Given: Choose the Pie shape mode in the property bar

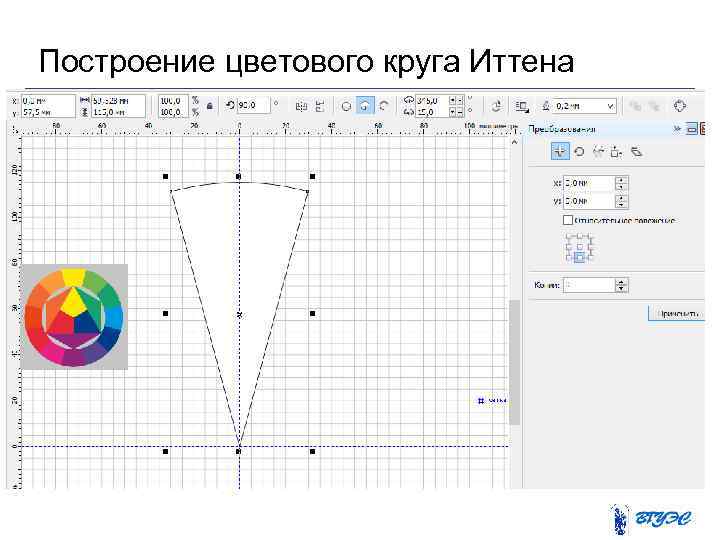Looking at the screenshot, I should [365, 106].
